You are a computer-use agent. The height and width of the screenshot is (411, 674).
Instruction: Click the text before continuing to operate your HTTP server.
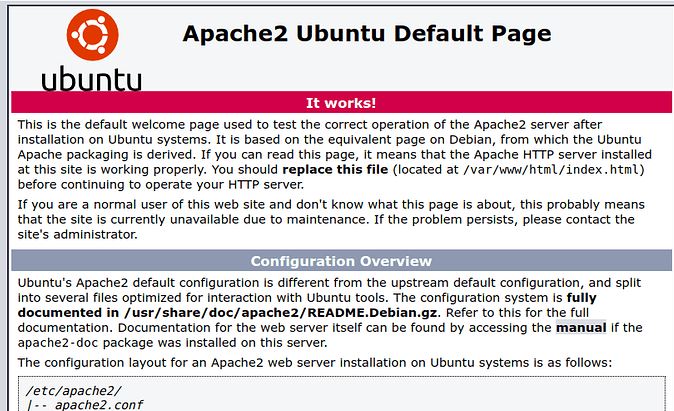[161, 185]
